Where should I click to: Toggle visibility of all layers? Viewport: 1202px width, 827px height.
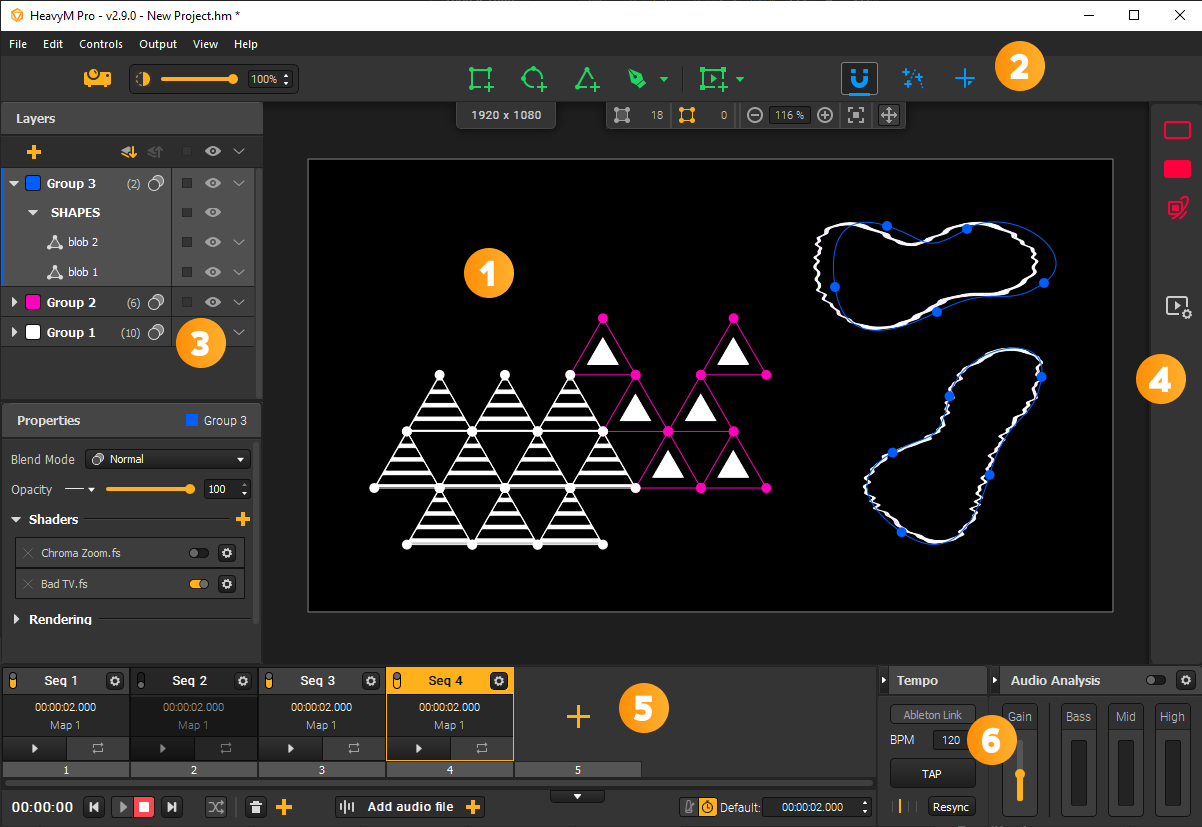213,152
